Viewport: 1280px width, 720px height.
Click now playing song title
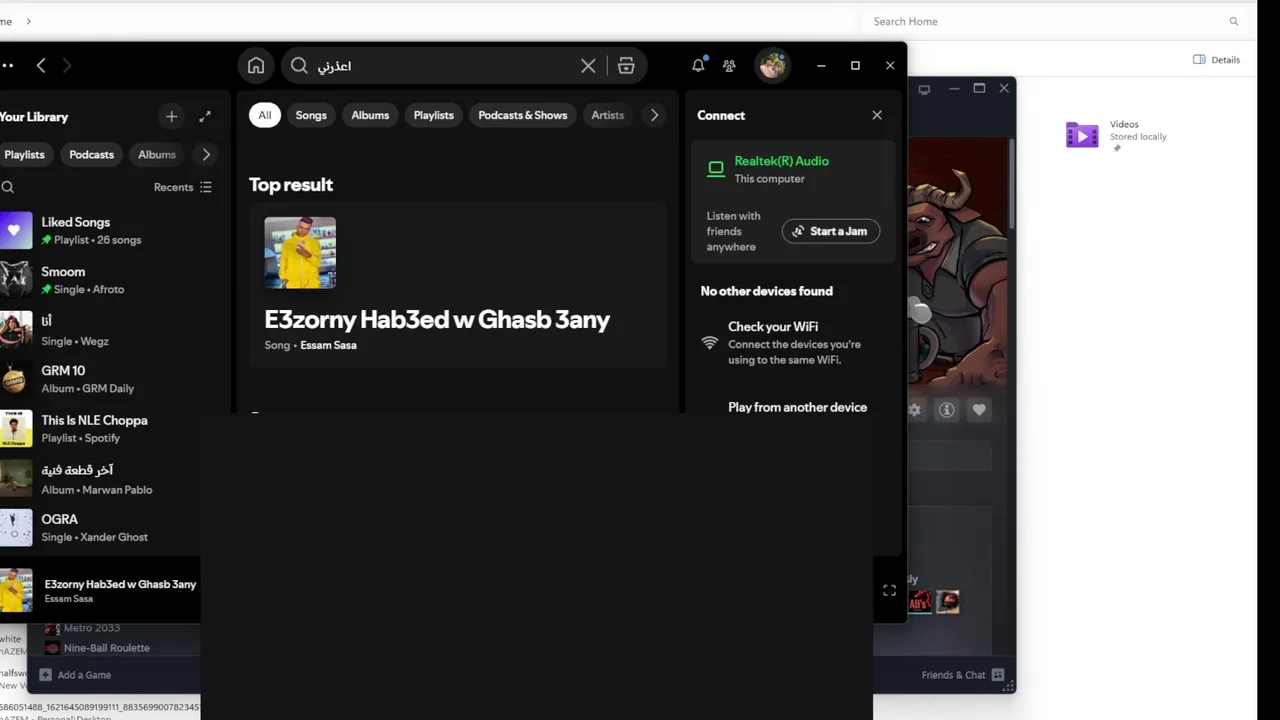click(x=120, y=584)
